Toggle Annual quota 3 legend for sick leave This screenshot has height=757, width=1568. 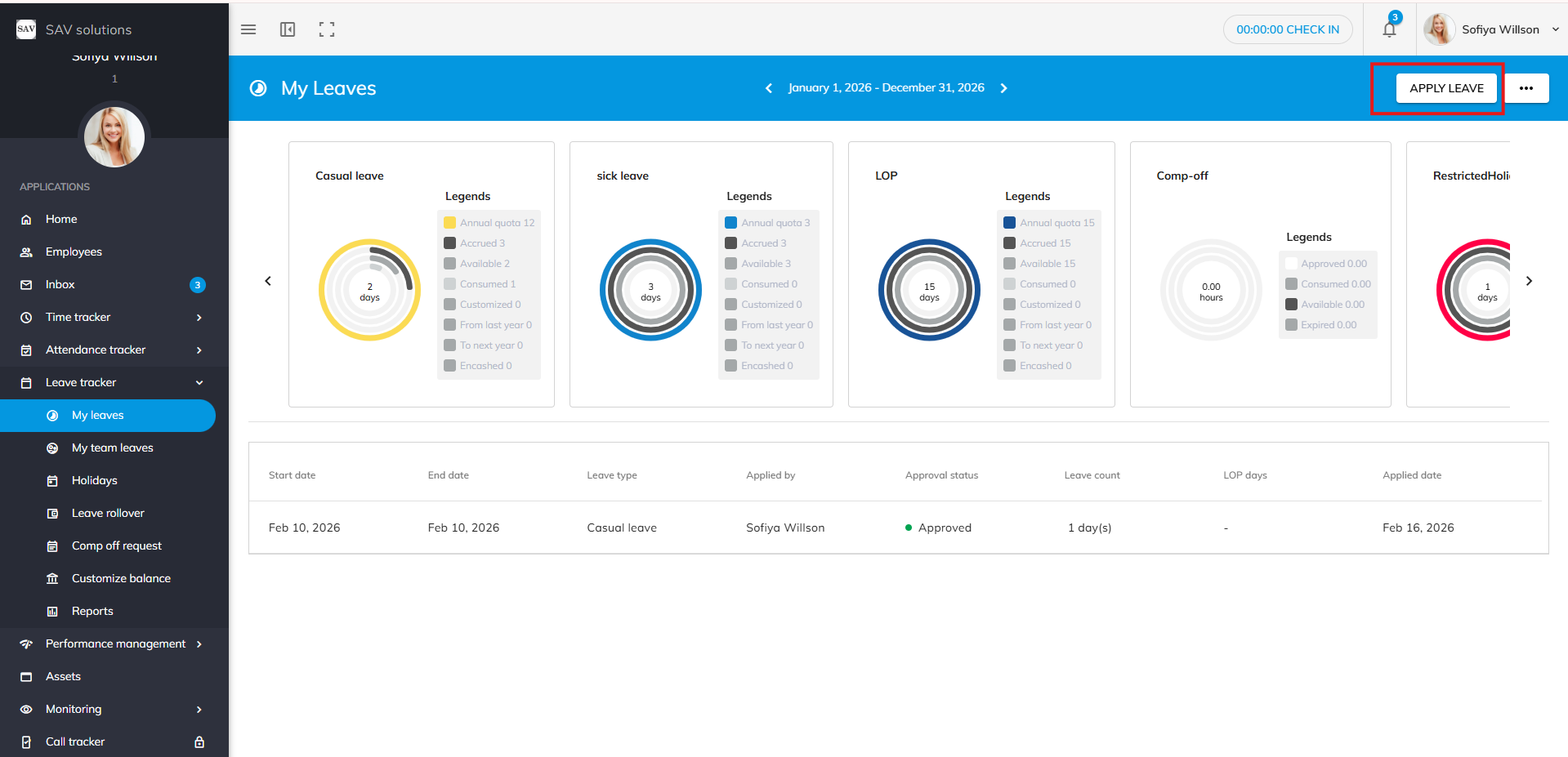click(767, 223)
